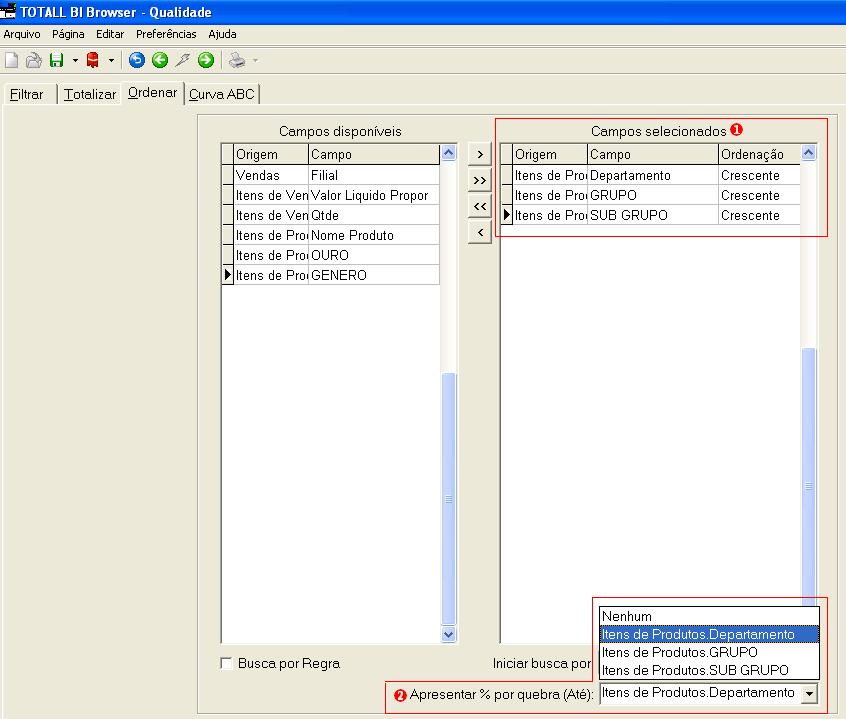Screen dimensions: 846x719
Task: Click the open folder toolbar icon
Action: point(33,60)
